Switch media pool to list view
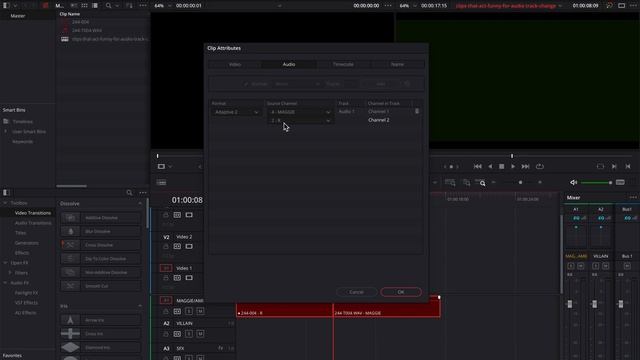 95,6
